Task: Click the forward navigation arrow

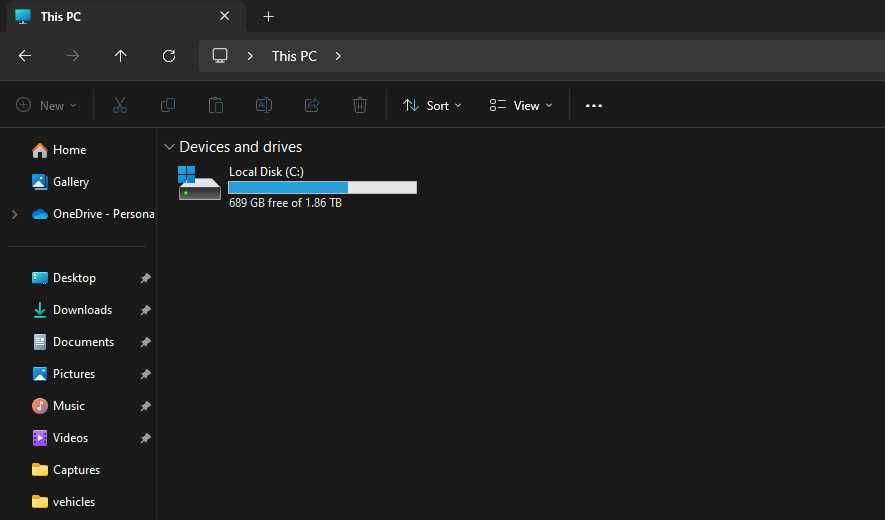Action: pos(73,56)
